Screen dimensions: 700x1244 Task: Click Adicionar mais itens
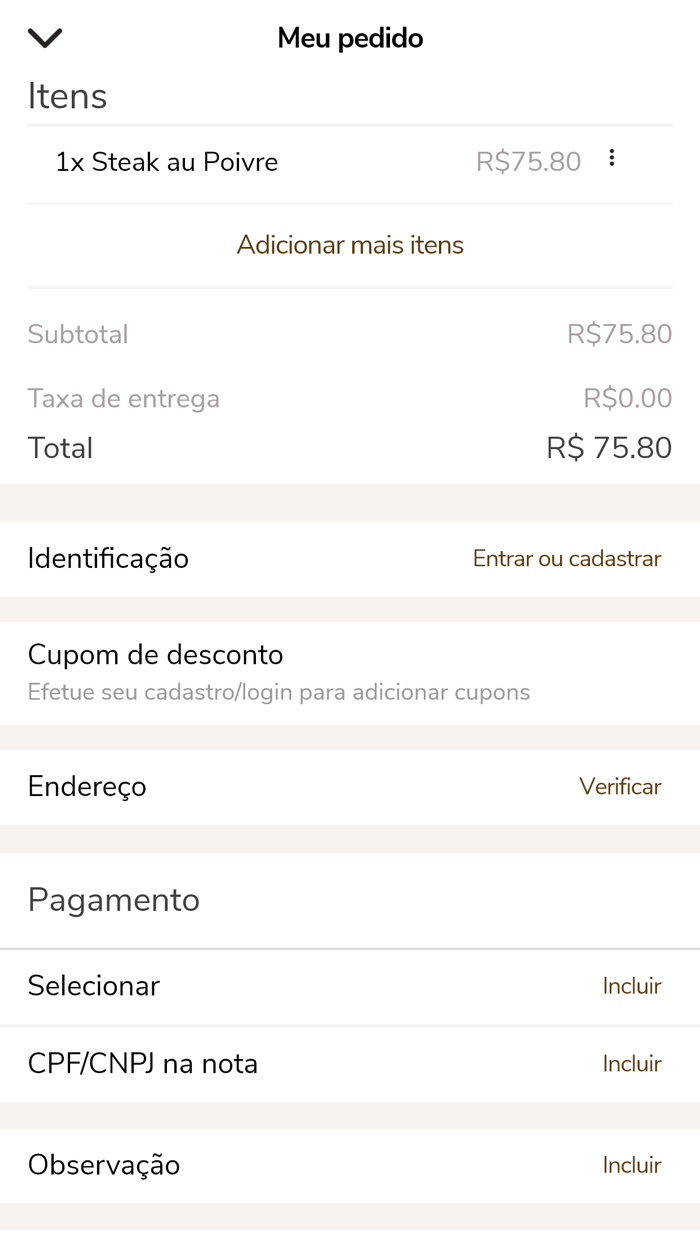click(350, 244)
